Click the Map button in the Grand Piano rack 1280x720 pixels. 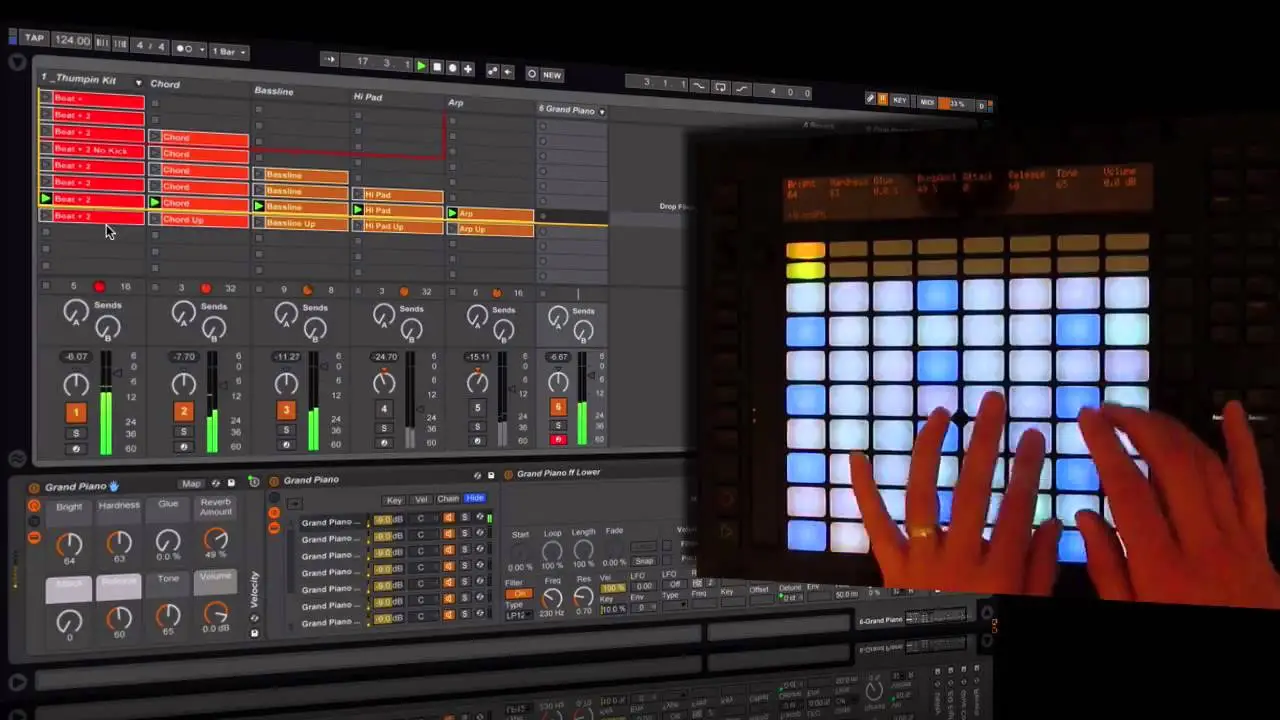point(191,484)
